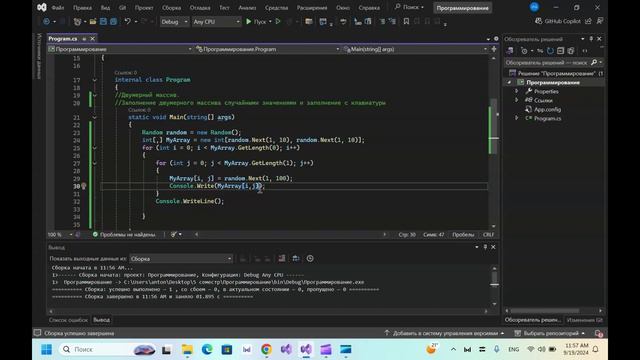
Task: Open the Main(string[] args) member dropdown
Action: 415,49
